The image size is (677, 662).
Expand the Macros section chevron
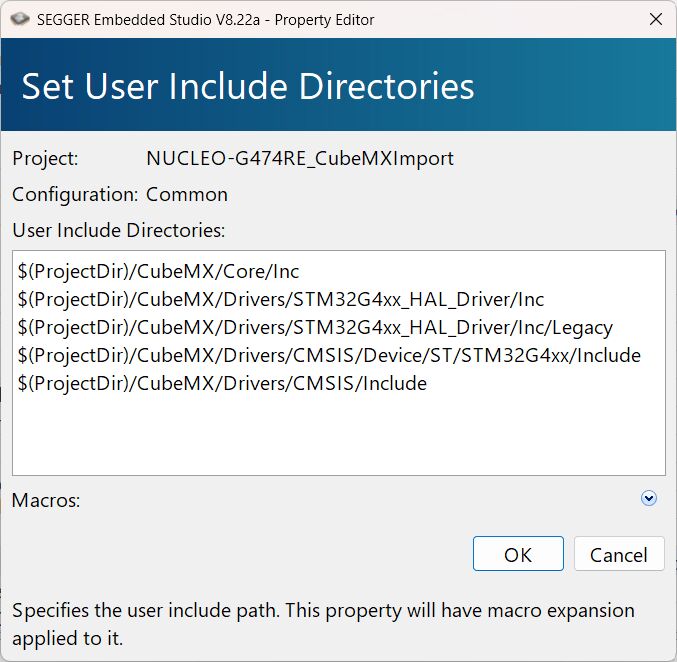[x=649, y=498]
